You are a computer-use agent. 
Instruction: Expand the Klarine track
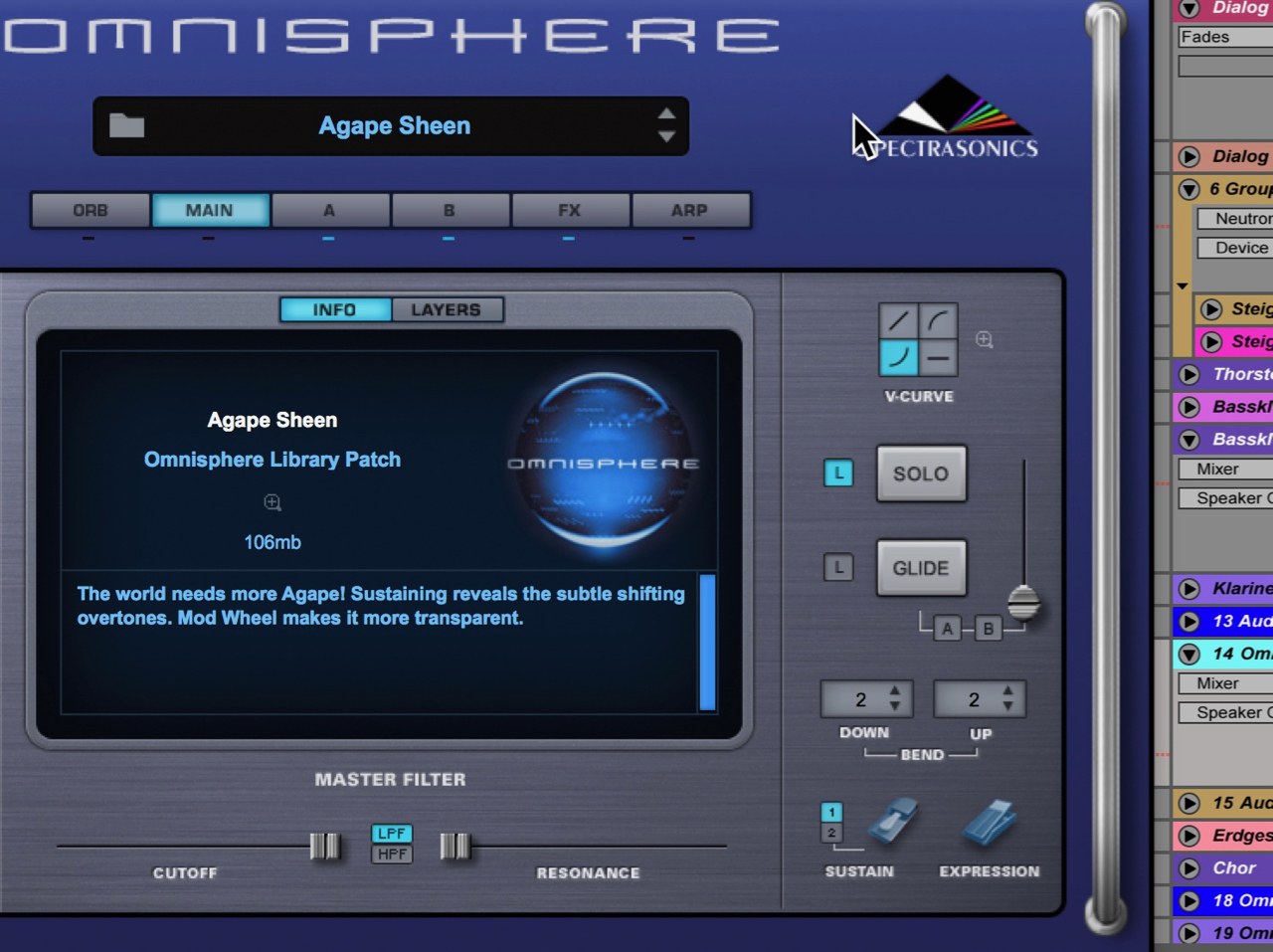[x=1189, y=589]
